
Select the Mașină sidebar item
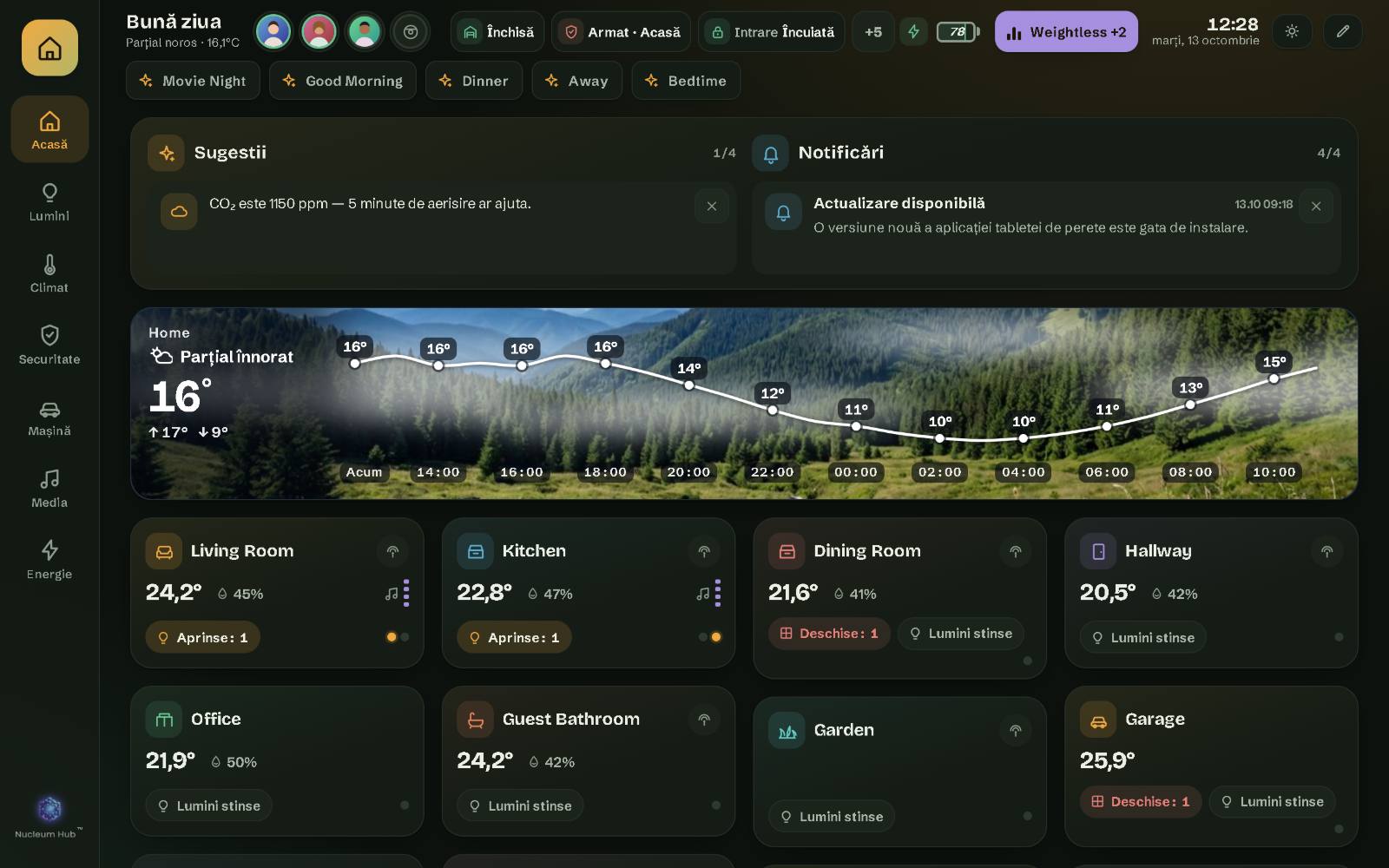tap(49, 418)
